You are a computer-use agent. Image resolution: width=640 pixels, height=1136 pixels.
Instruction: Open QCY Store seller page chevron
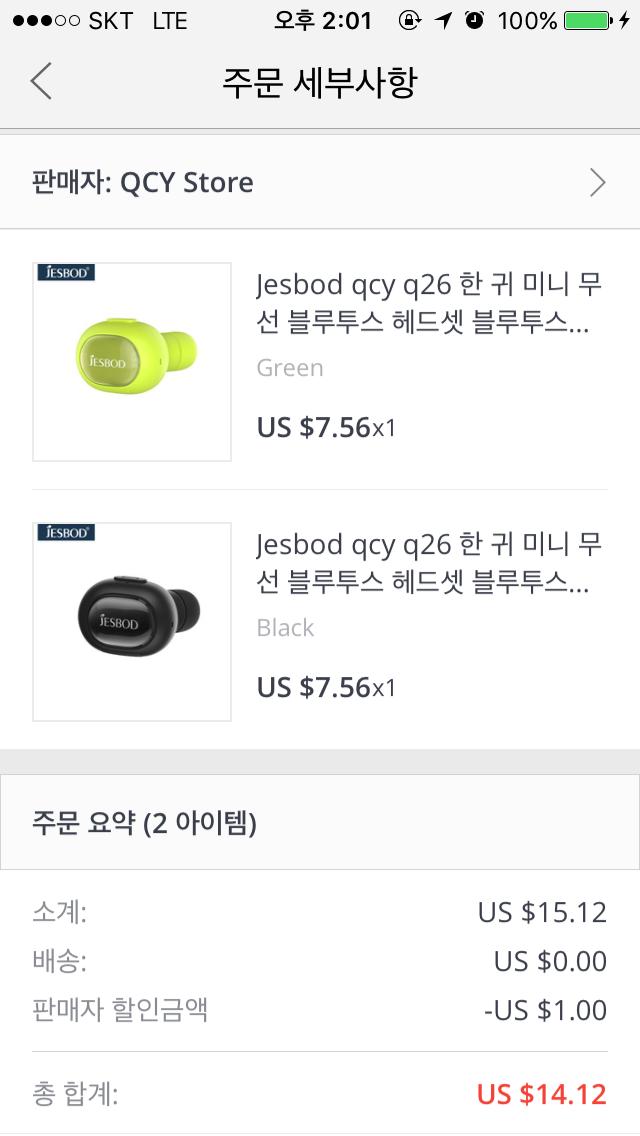[597, 182]
